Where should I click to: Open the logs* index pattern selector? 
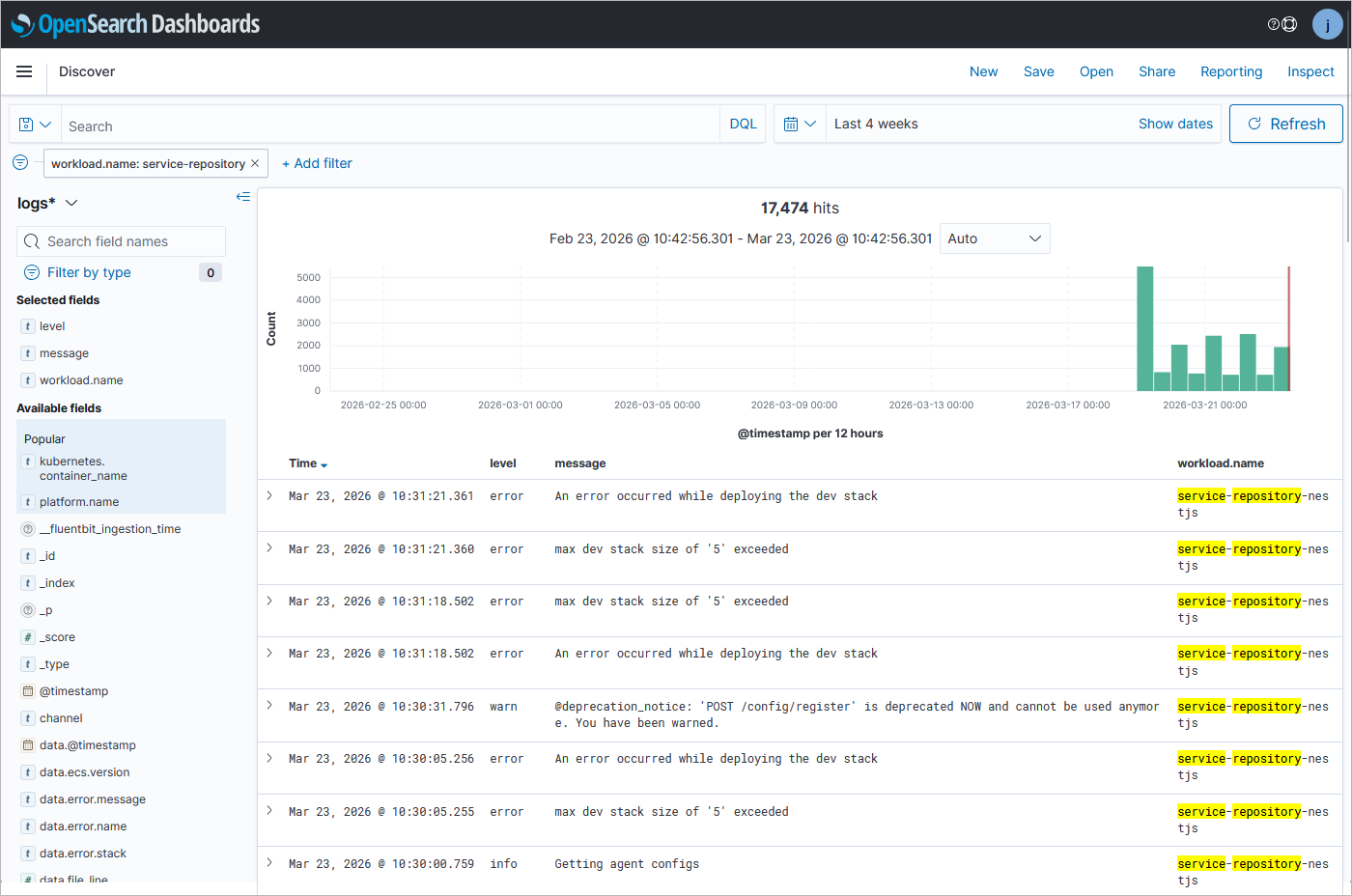click(47, 203)
